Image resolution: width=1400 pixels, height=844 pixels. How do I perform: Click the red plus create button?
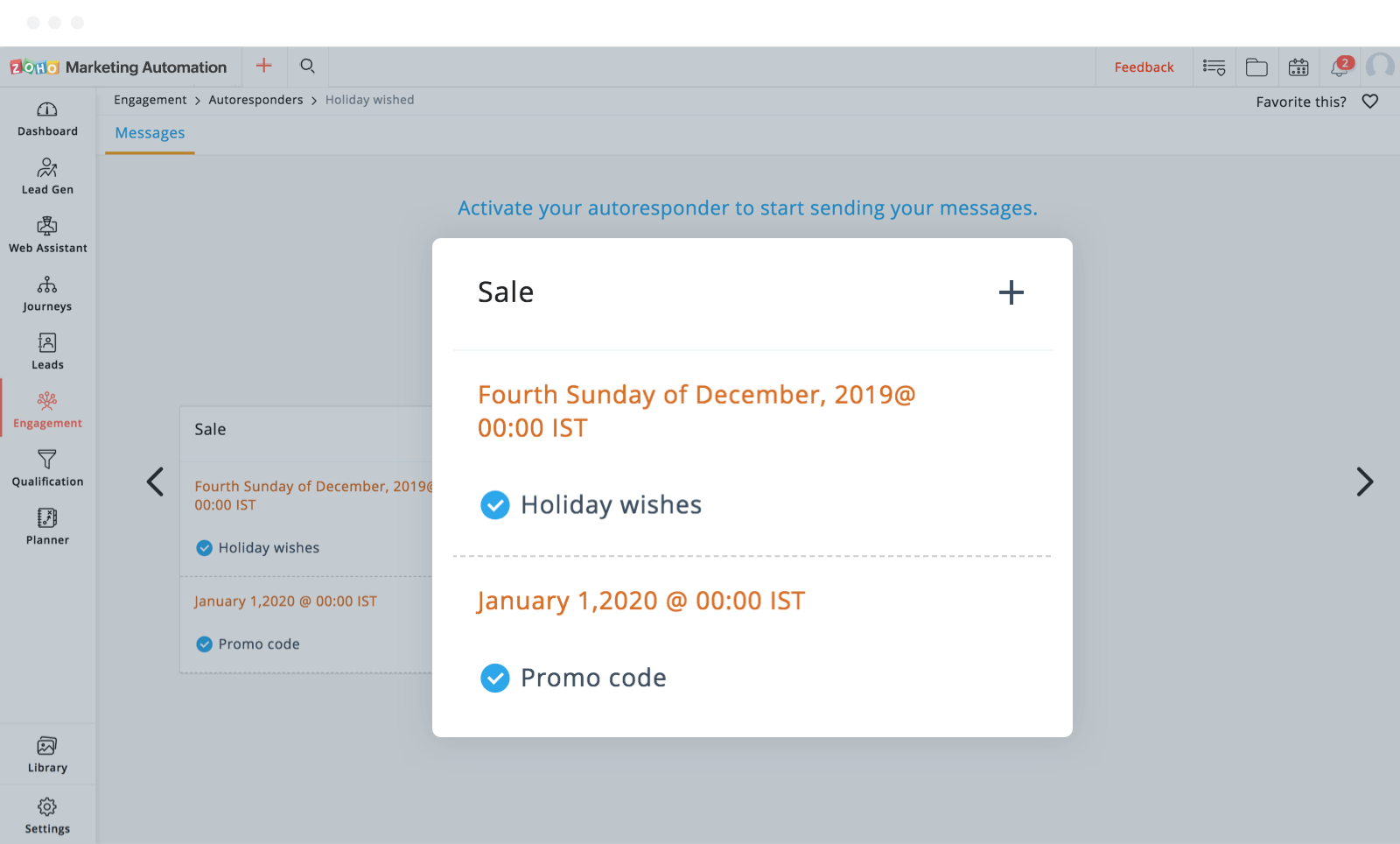[x=263, y=66]
